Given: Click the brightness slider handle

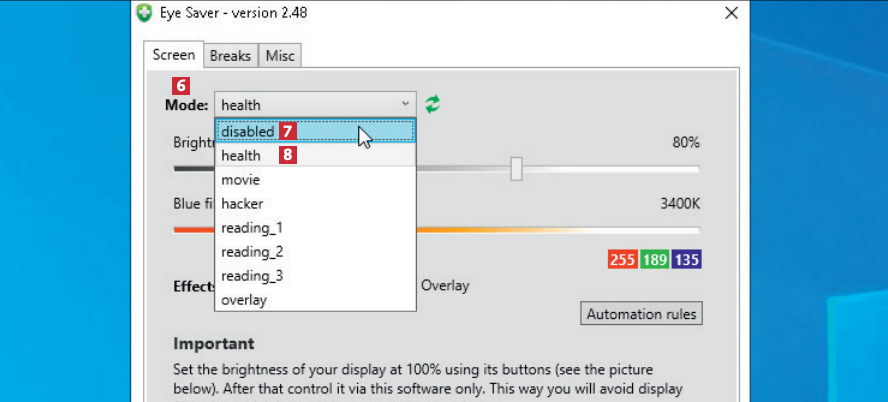Looking at the screenshot, I should click(x=516, y=168).
